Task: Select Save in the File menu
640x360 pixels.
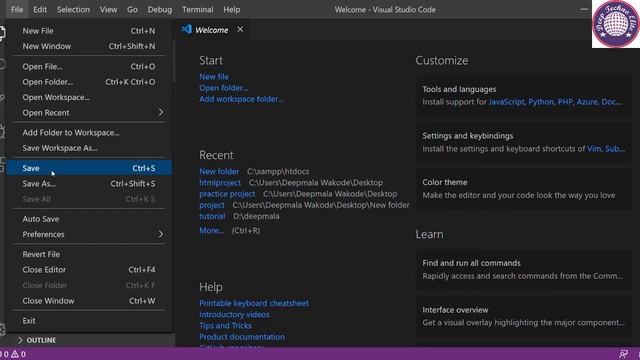Action: click(89, 168)
